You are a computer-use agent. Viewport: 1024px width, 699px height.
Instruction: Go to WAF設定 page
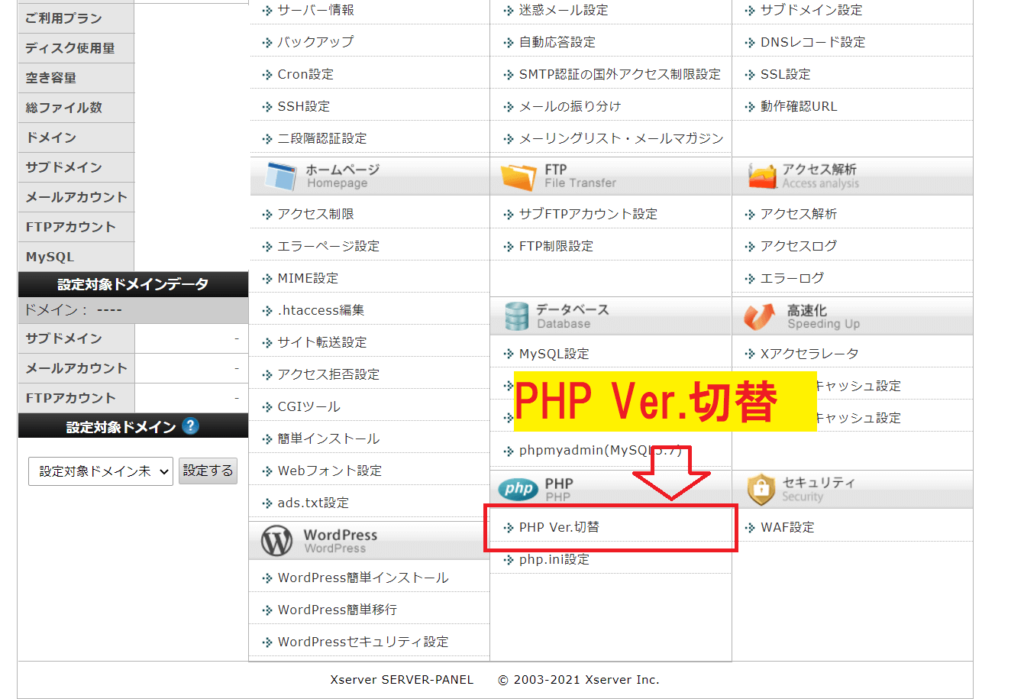point(787,527)
